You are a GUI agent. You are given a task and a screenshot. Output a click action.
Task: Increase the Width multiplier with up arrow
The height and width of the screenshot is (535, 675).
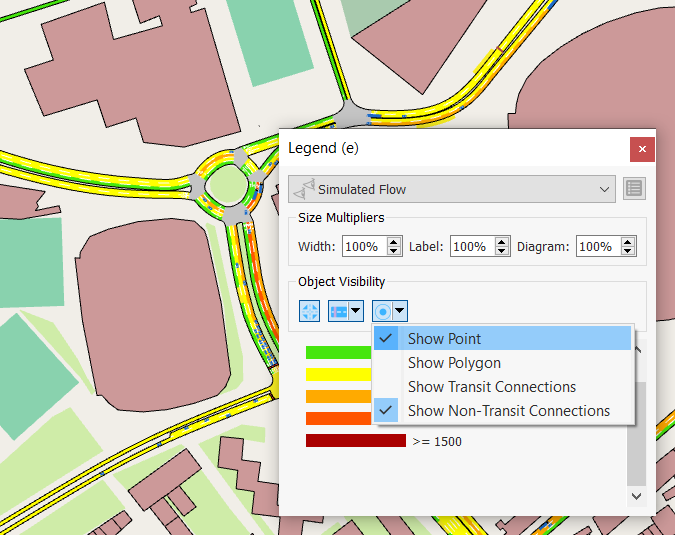pos(394,241)
